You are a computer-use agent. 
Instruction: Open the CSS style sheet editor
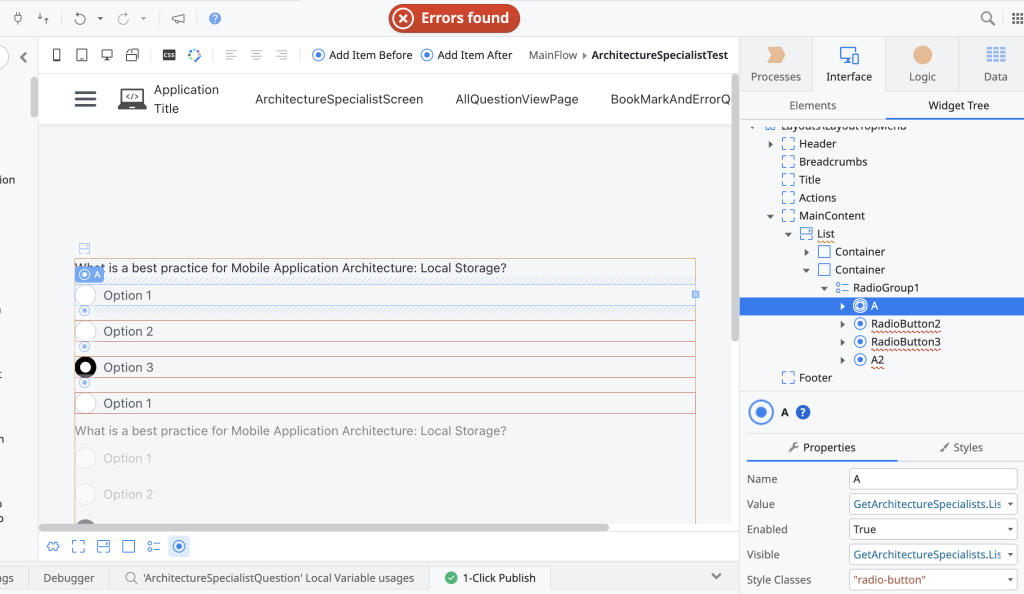pyautogui.click(x=169, y=55)
